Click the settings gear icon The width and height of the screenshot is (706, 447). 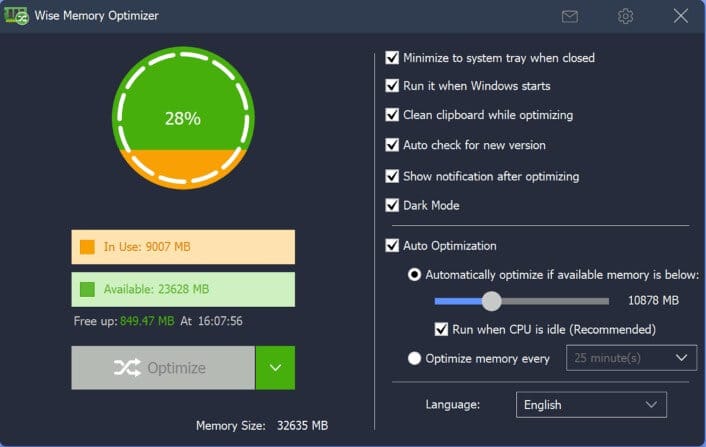(625, 16)
